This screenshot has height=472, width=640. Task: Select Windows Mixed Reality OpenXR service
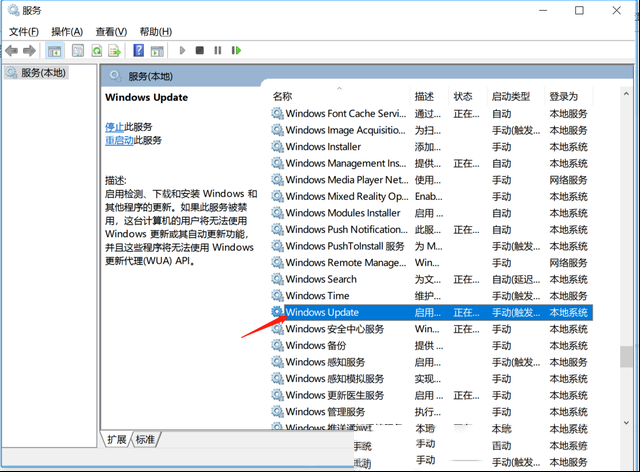pyautogui.click(x=431, y=196)
